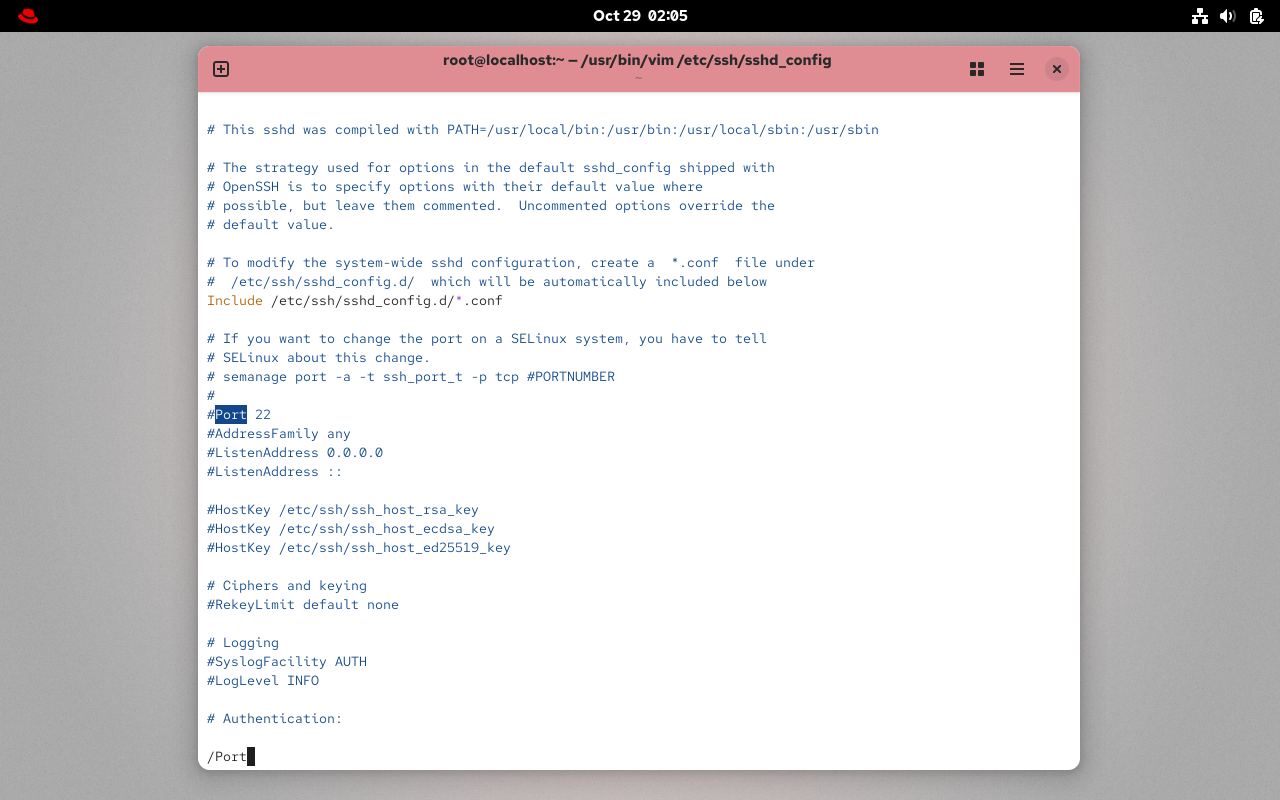Screen dimensions: 1280x800
Task: Open the clock calendar menu showing Oct 29
Action: 640,15
